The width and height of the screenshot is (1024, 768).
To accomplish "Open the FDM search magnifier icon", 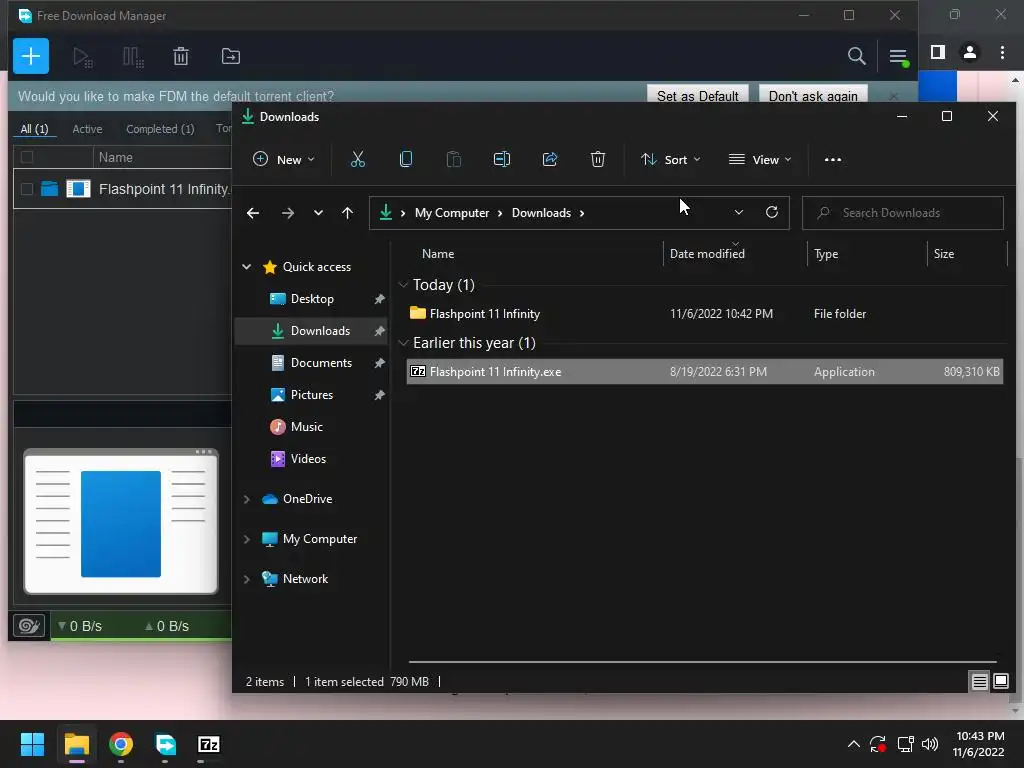I will [x=856, y=56].
